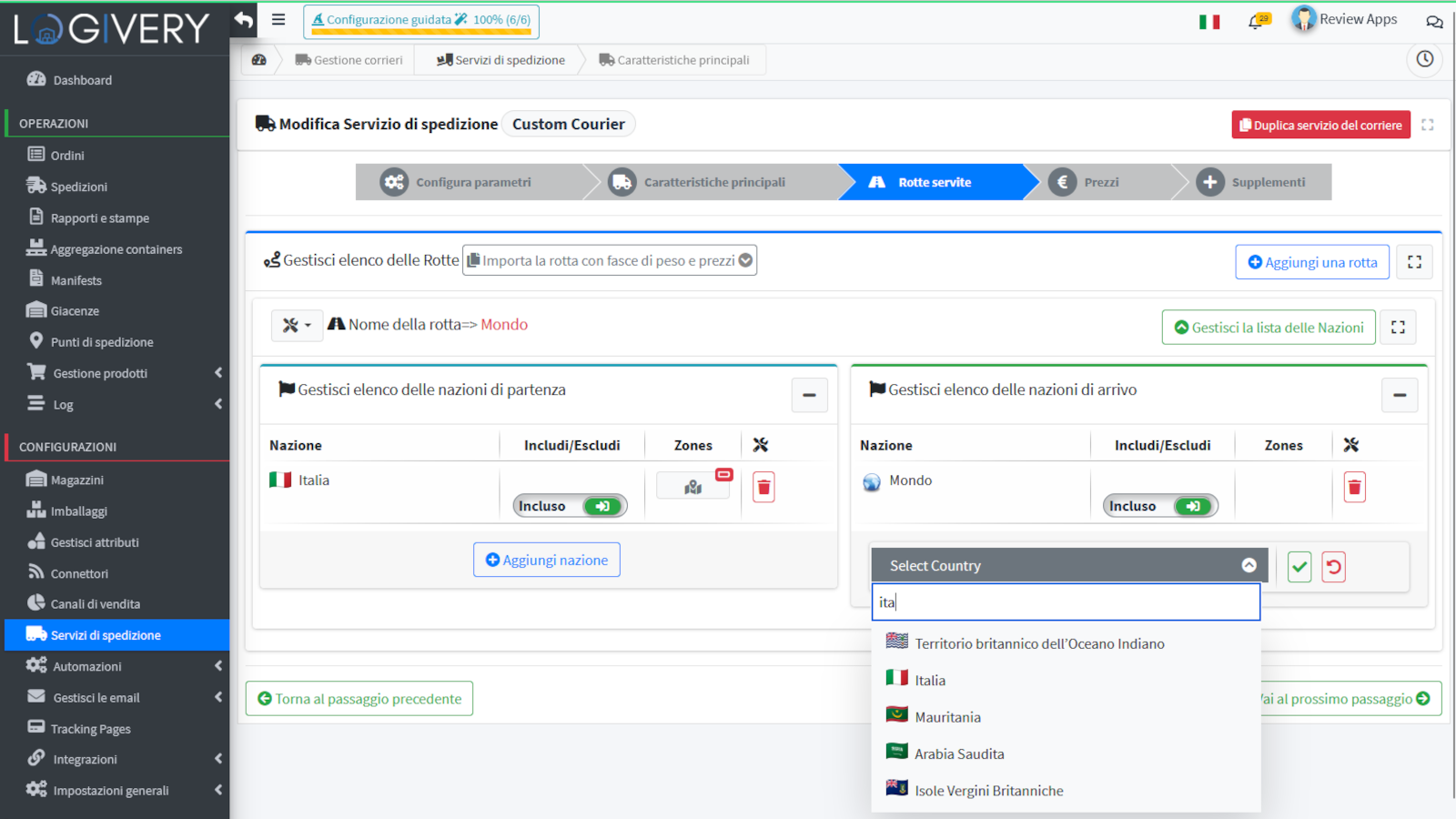Toggle Incluso switch for Mondo
The width and height of the screenshot is (1456, 819).
click(1160, 506)
